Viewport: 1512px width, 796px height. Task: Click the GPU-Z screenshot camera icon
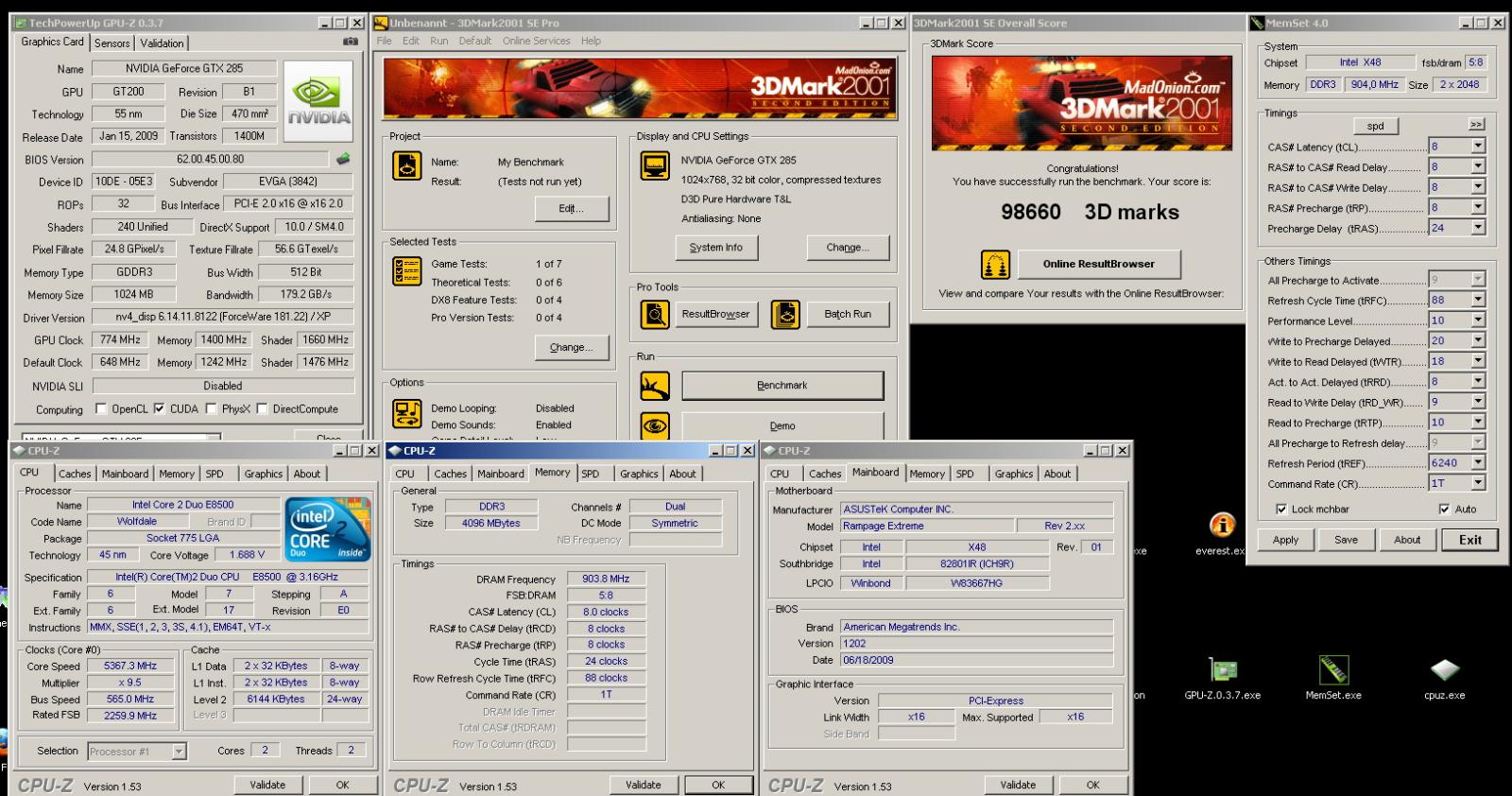[351, 42]
